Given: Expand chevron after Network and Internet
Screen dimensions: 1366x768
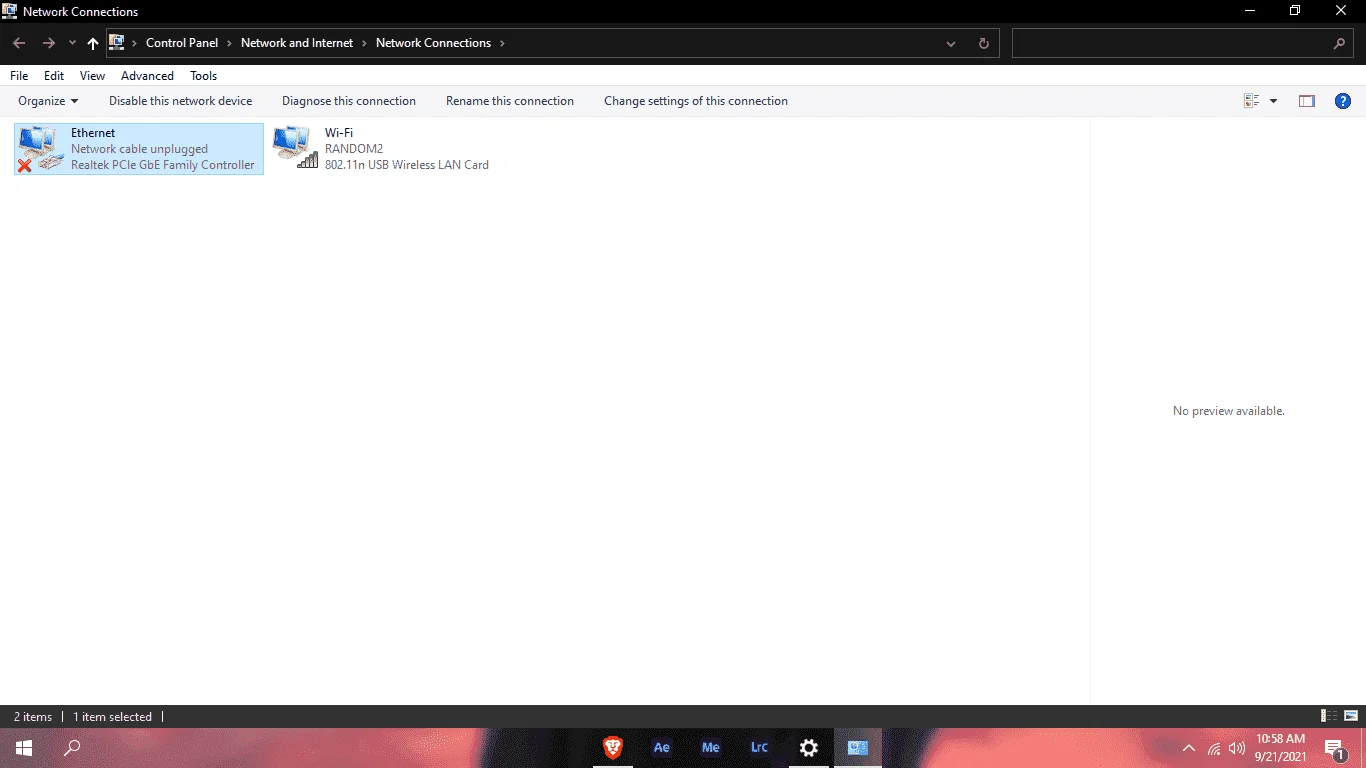Looking at the screenshot, I should coord(365,43).
